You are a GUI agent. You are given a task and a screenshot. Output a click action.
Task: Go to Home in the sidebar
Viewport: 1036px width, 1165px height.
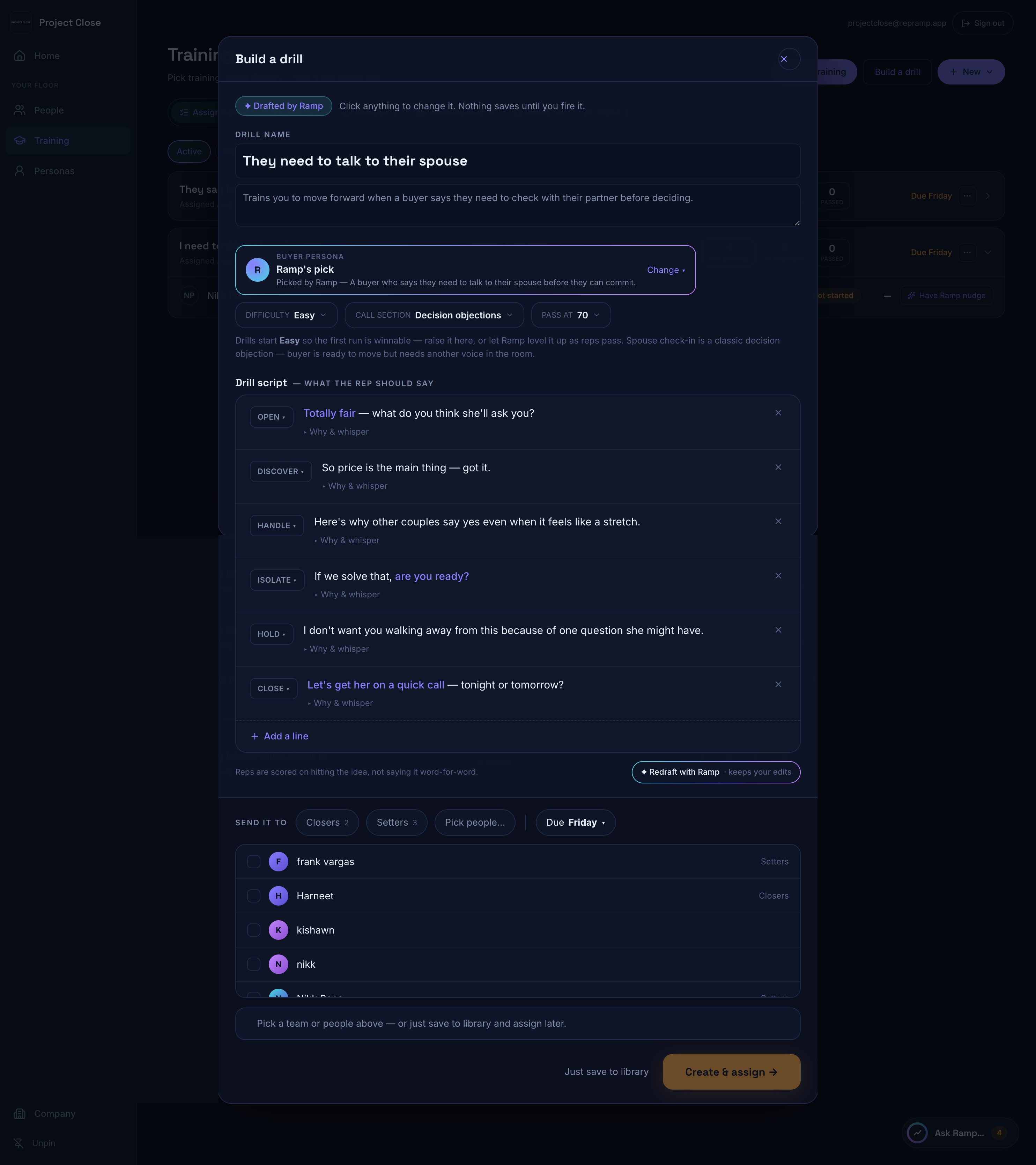pos(68,56)
